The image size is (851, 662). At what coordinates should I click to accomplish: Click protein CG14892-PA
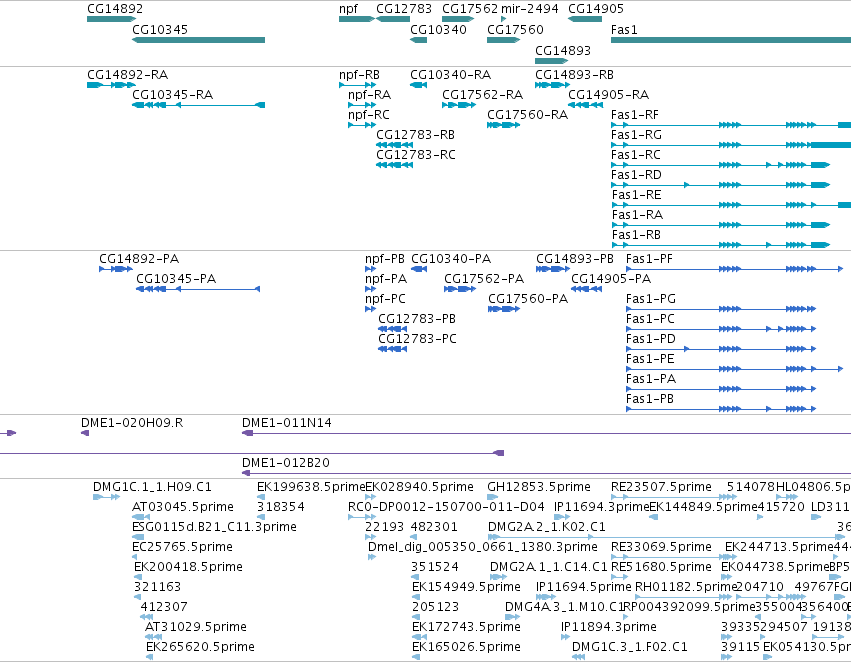(x=139, y=258)
